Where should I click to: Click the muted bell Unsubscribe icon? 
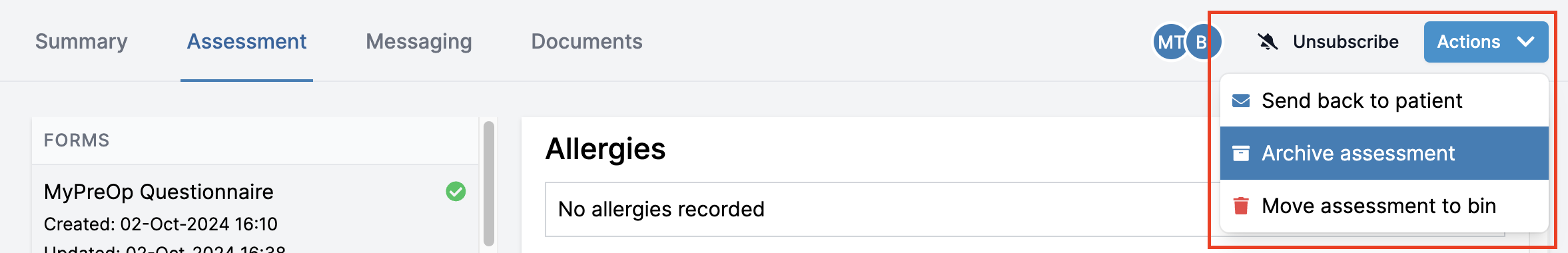[x=1268, y=42]
